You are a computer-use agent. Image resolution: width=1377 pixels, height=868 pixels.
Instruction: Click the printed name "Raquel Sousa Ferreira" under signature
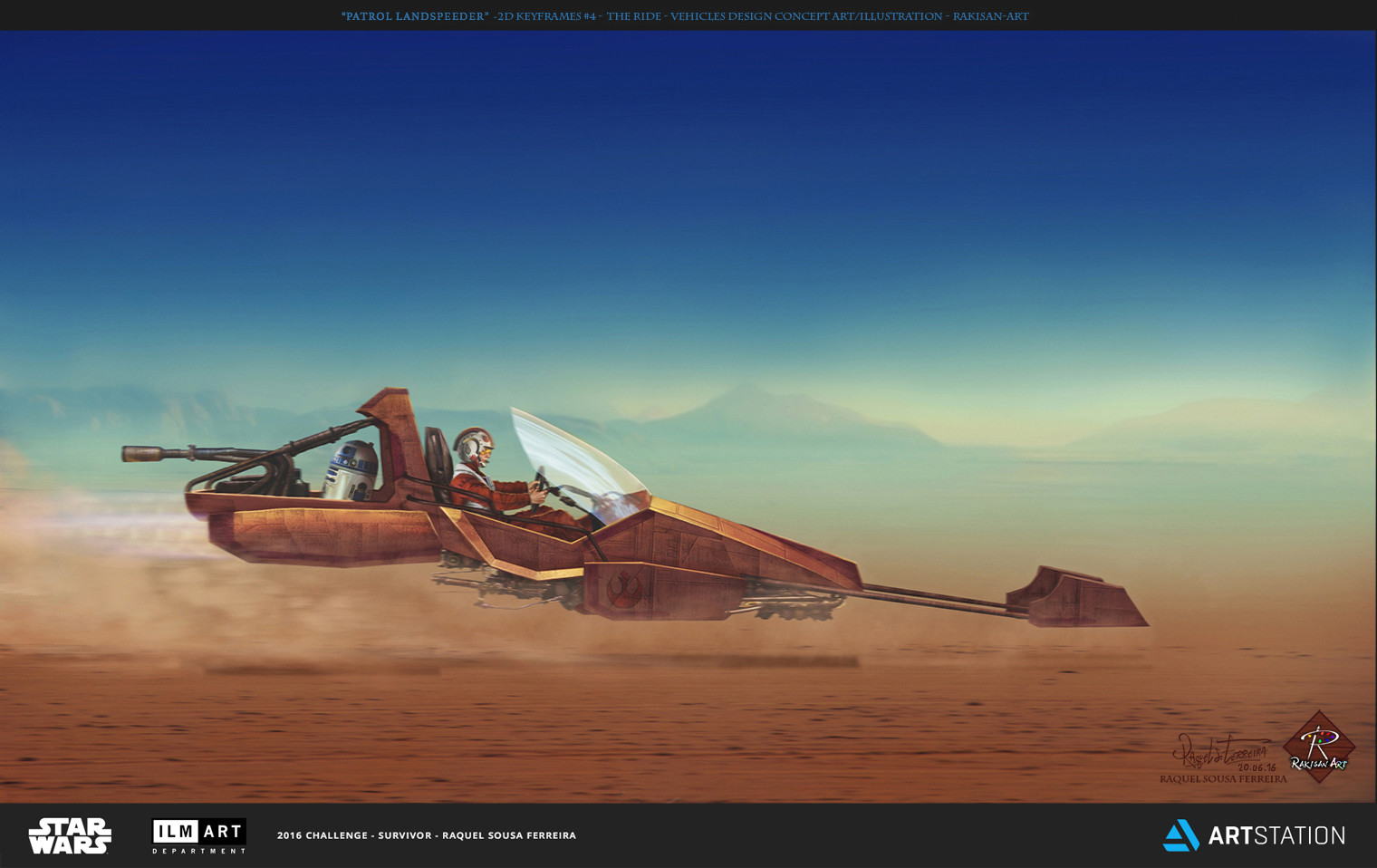(x=1222, y=779)
